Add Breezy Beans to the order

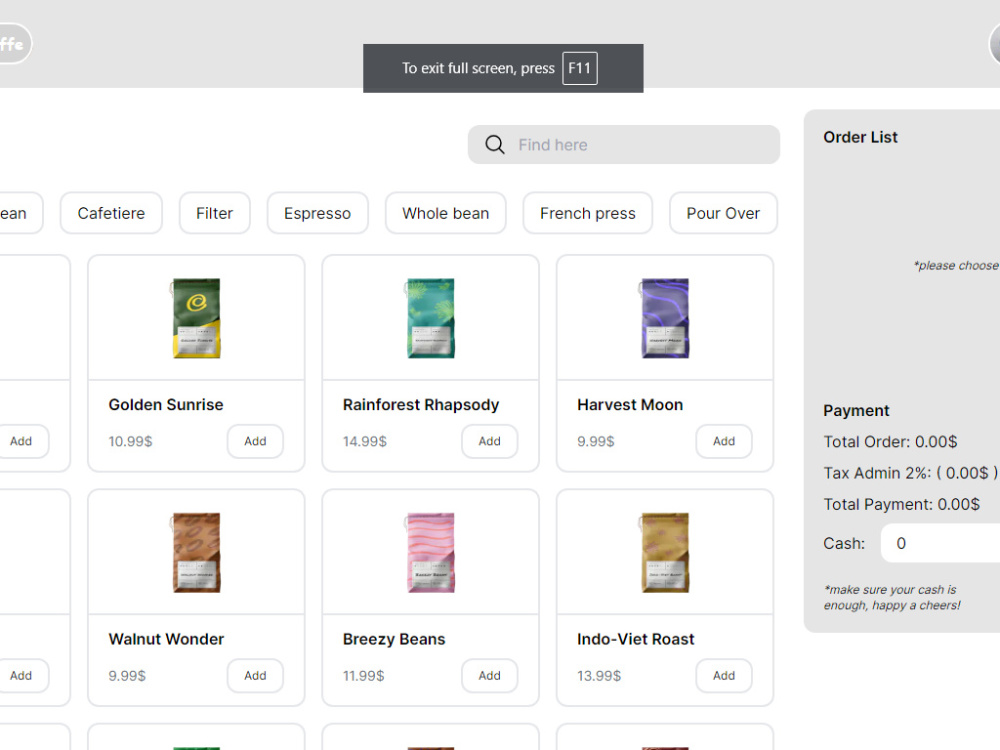490,675
